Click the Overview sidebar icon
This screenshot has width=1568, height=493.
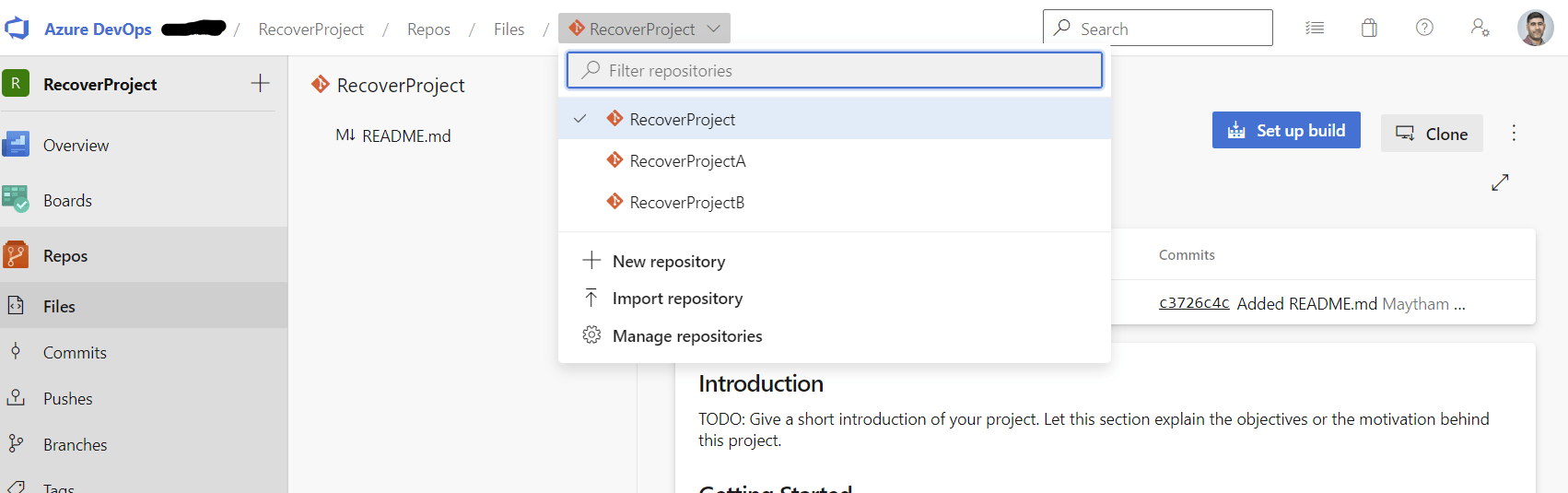[16, 144]
